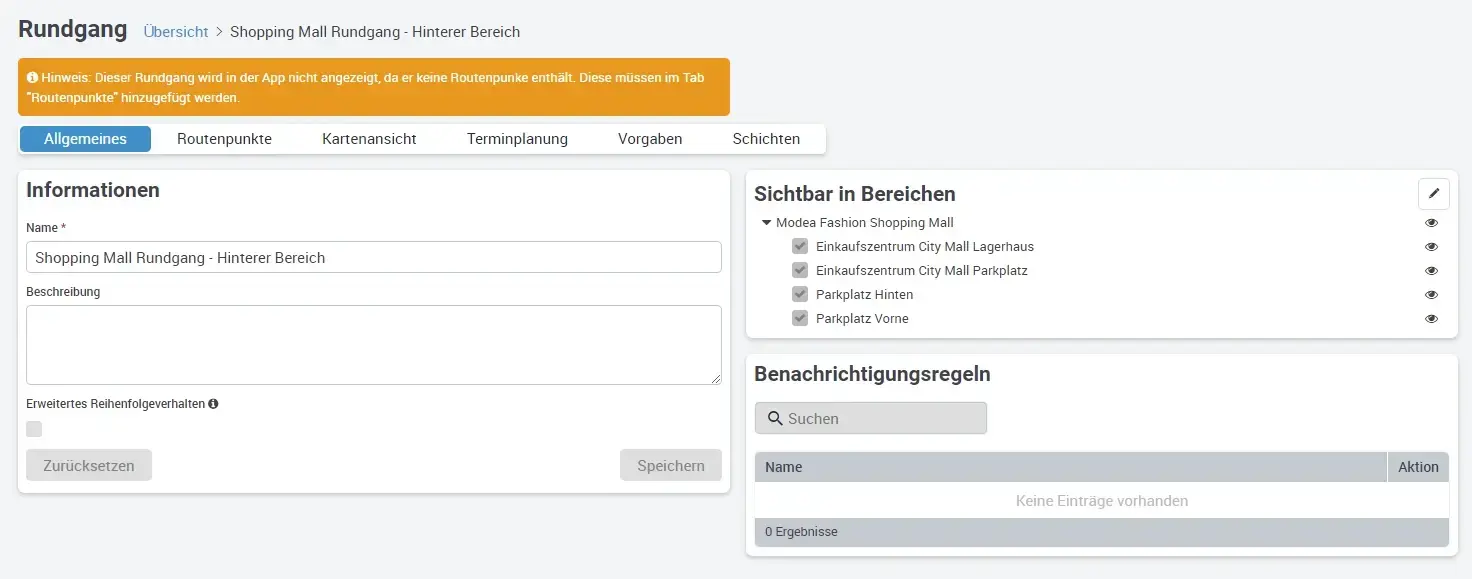The width and height of the screenshot is (1472, 579).
Task: Click inside the Name input field
Action: [373, 257]
